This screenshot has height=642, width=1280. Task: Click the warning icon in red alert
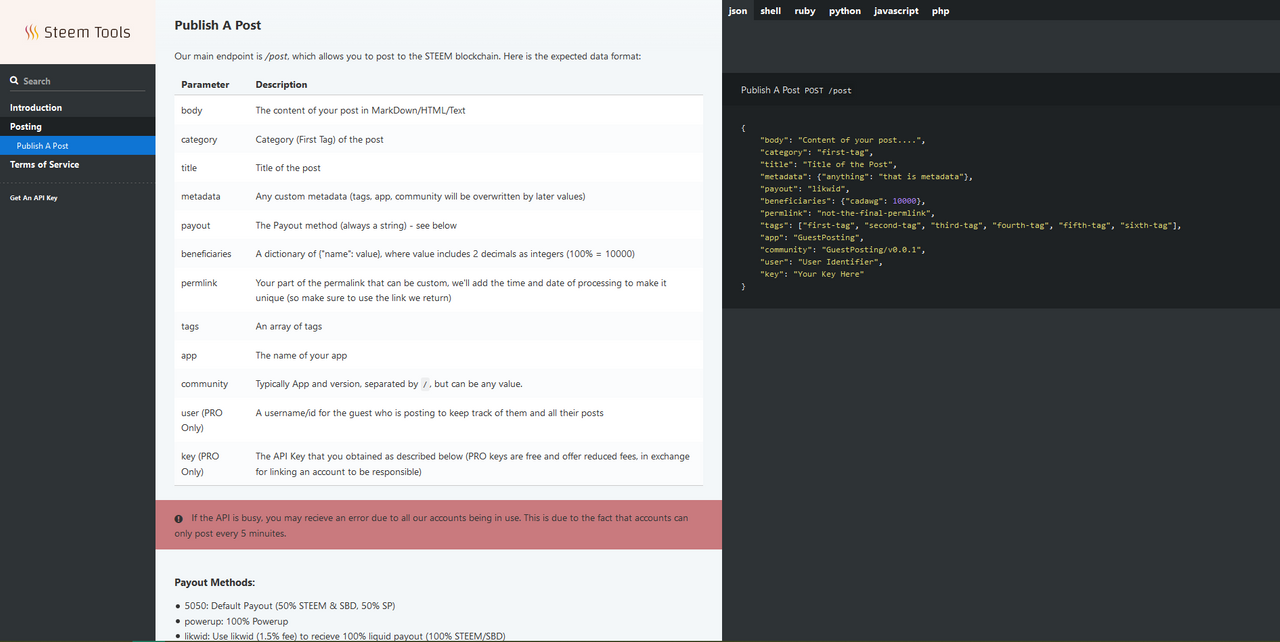point(178,518)
